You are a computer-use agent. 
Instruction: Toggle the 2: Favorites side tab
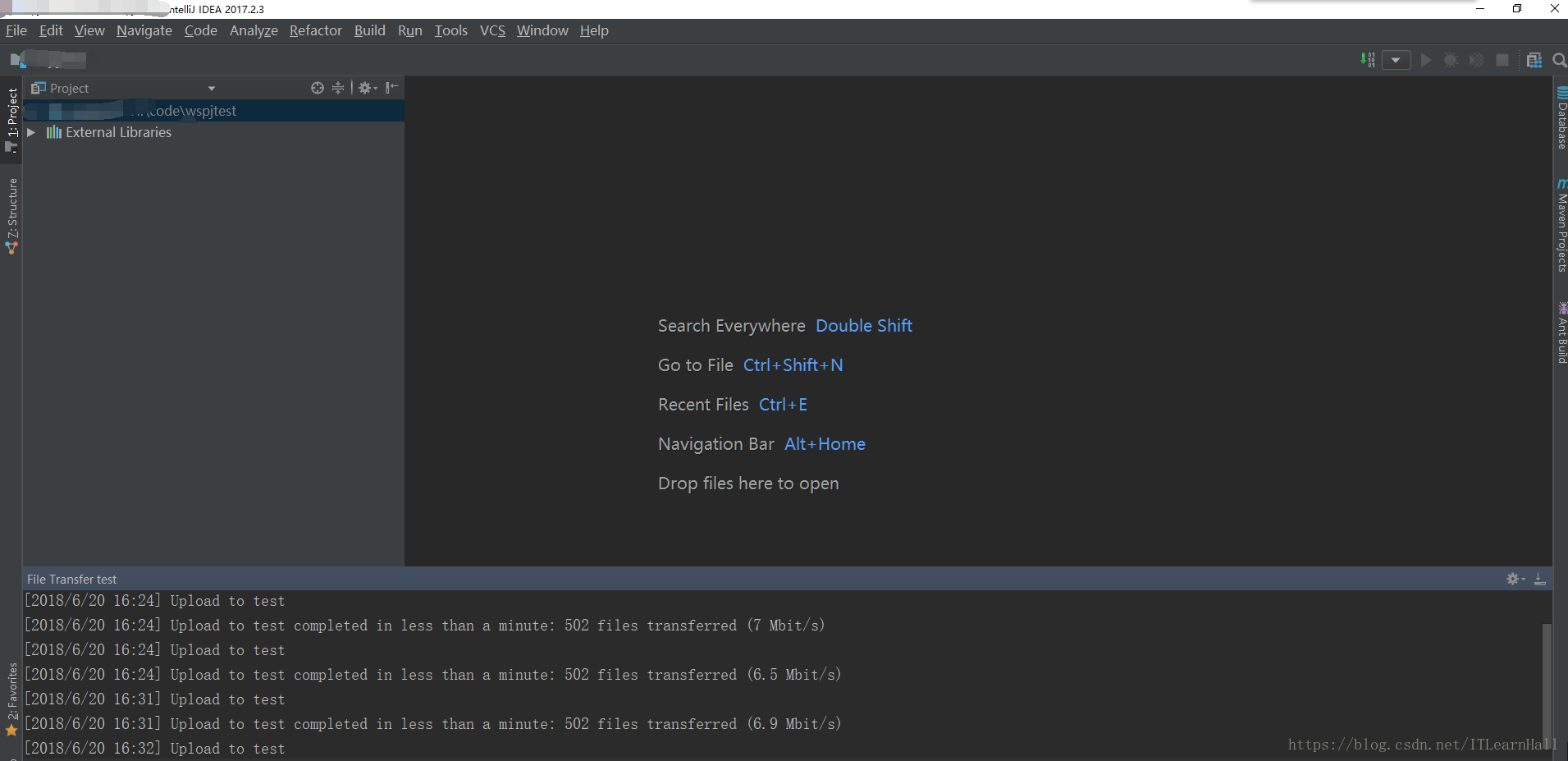pos(11,699)
